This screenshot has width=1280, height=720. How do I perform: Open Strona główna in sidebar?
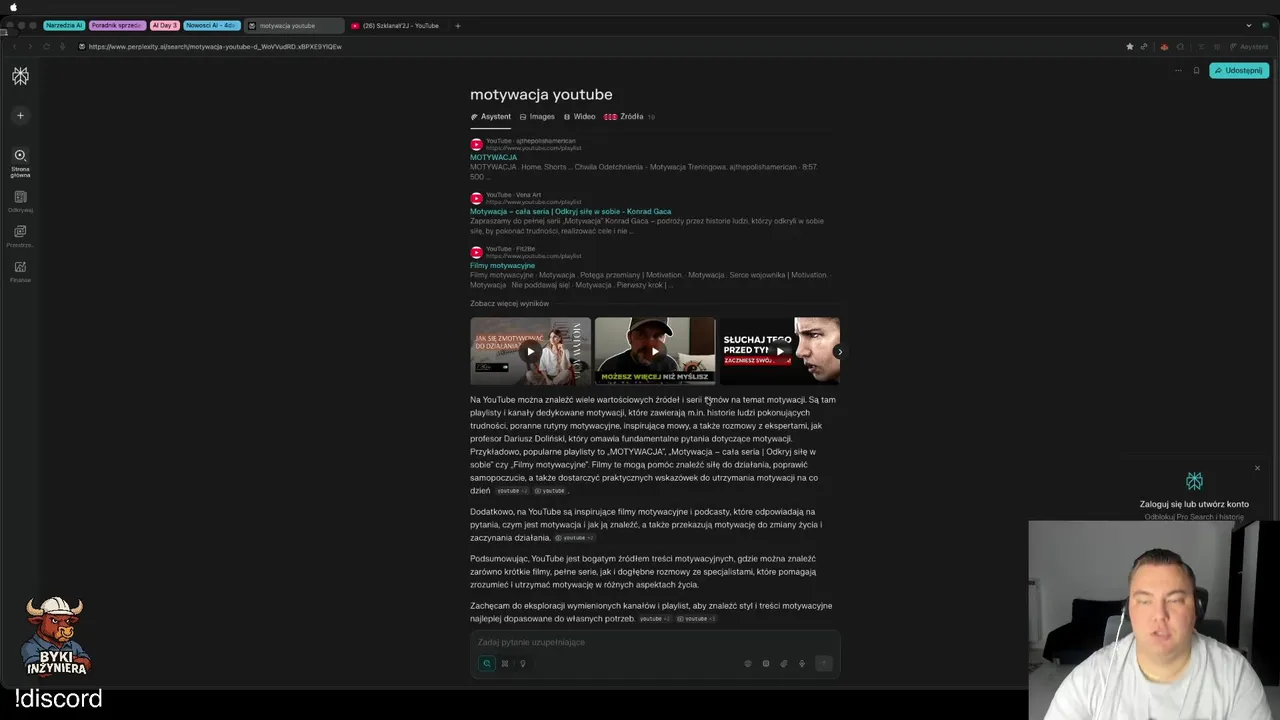[20, 162]
